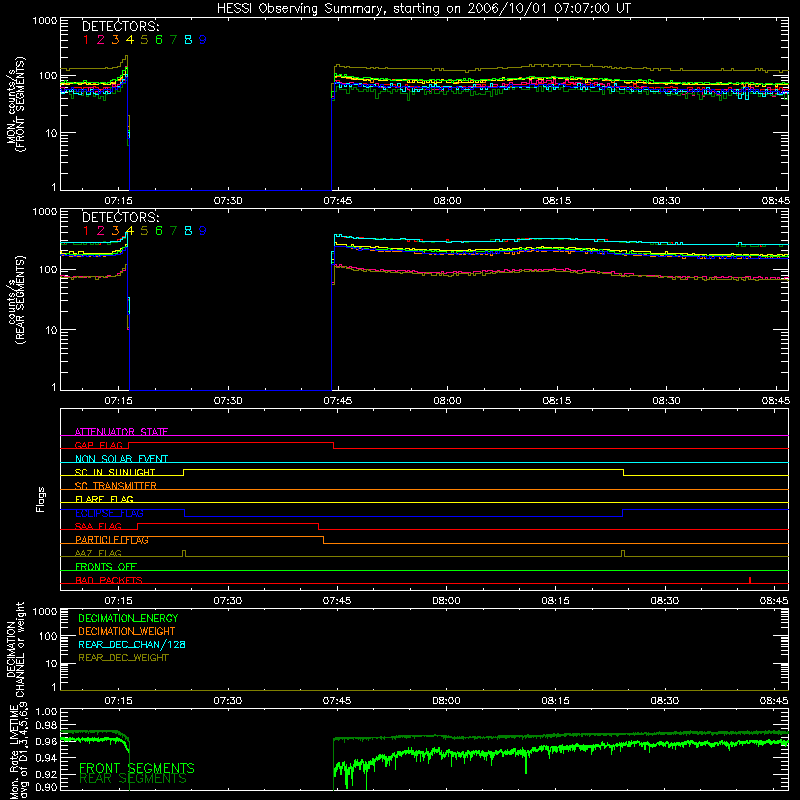
Task: Click 0.98 value on the livetime axis
Action: coord(46,726)
